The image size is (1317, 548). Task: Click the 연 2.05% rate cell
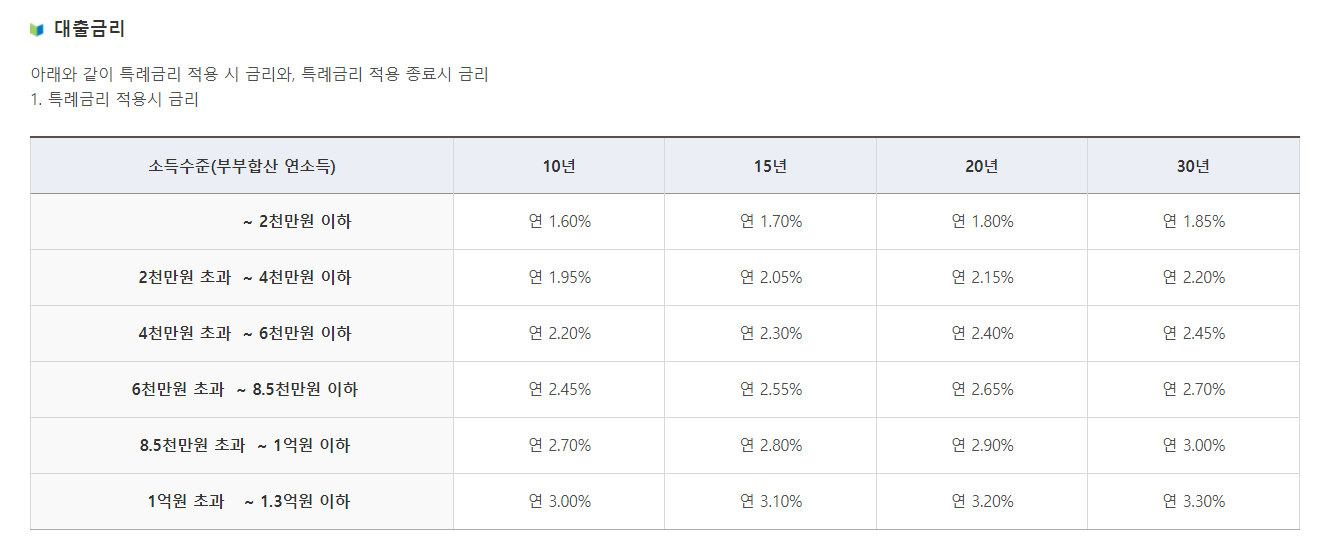[x=770, y=278]
